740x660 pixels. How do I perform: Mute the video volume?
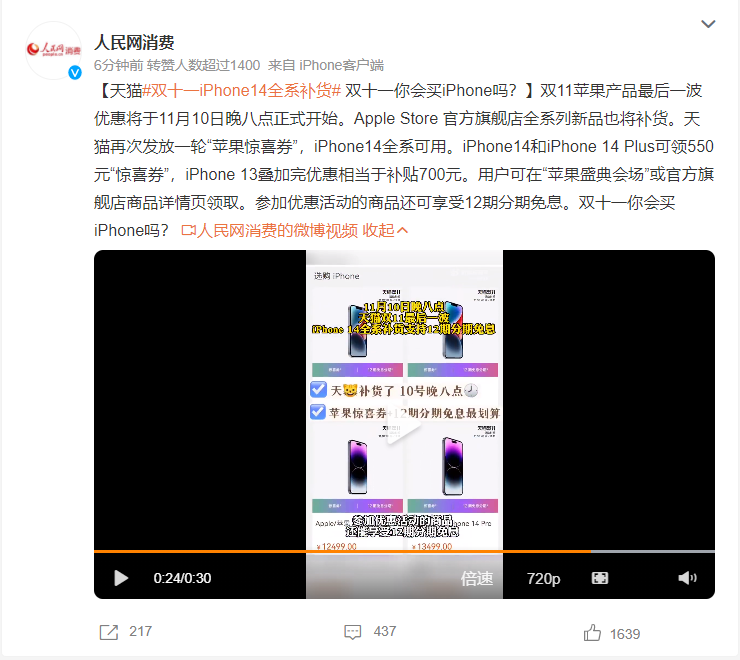click(x=687, y=578)
